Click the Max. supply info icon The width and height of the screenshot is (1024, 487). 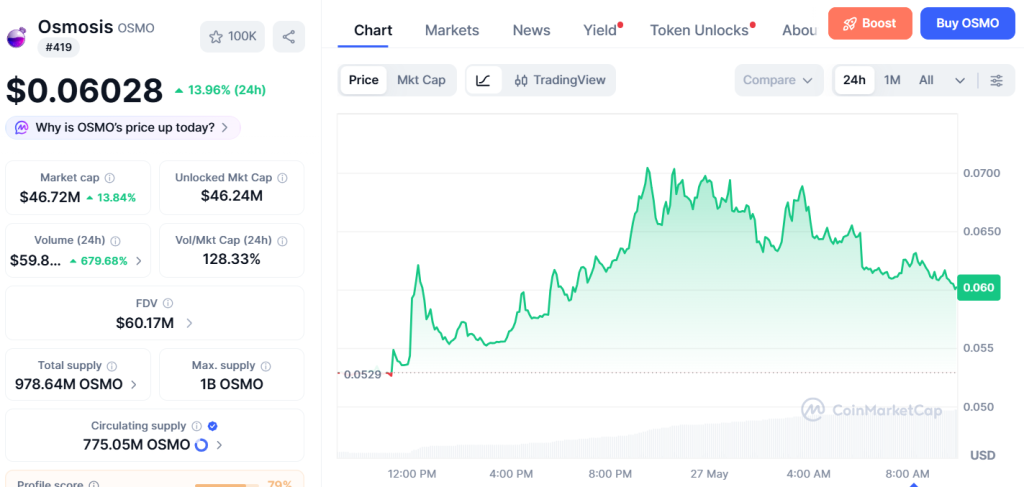265,366
